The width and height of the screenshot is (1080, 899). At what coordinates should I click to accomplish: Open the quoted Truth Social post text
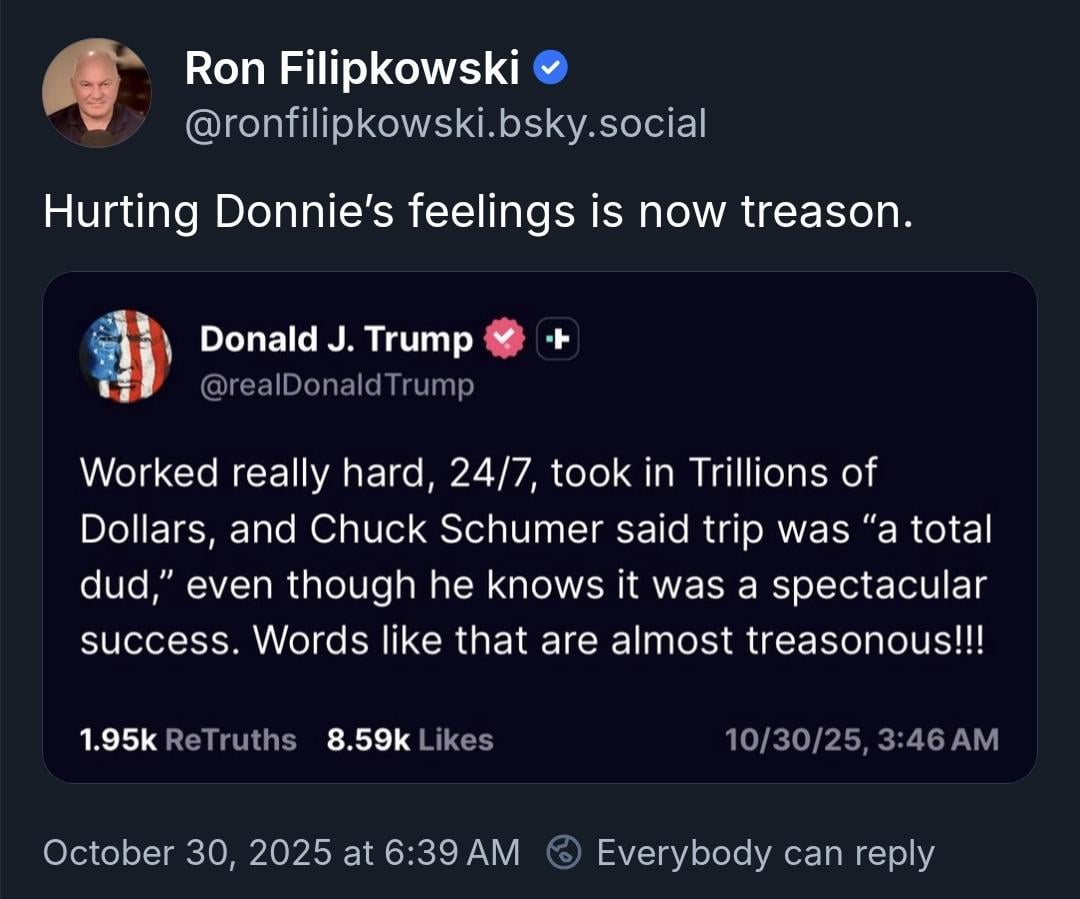click(535, 556)
